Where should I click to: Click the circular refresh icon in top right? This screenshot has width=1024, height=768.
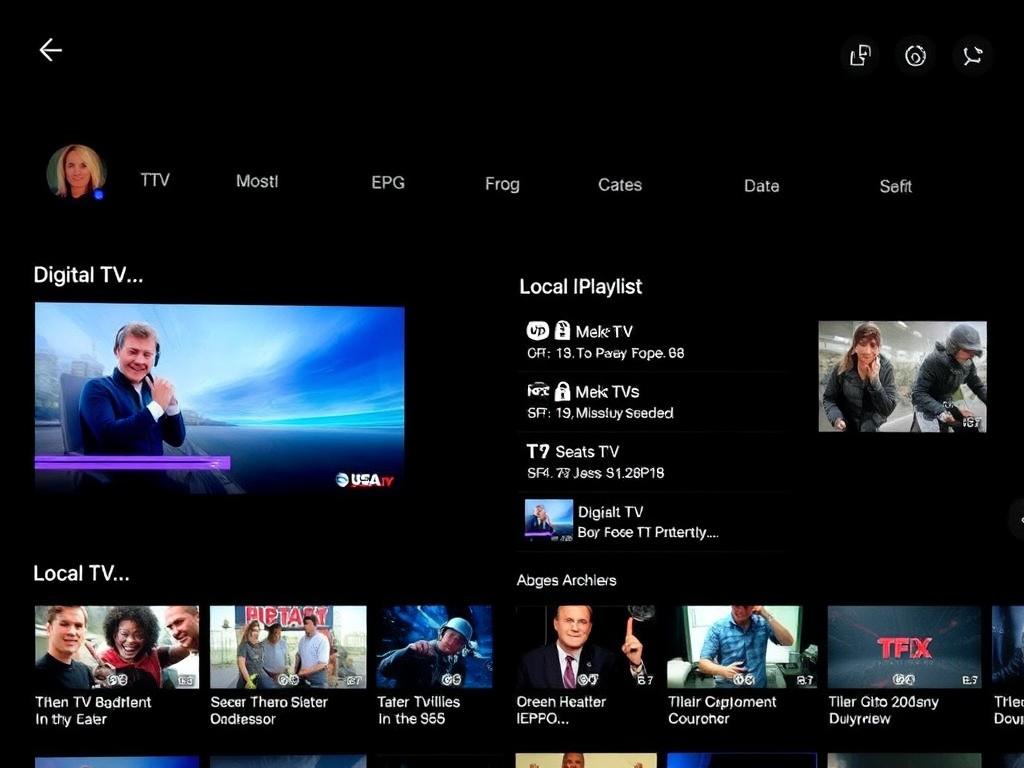point(916,56)
